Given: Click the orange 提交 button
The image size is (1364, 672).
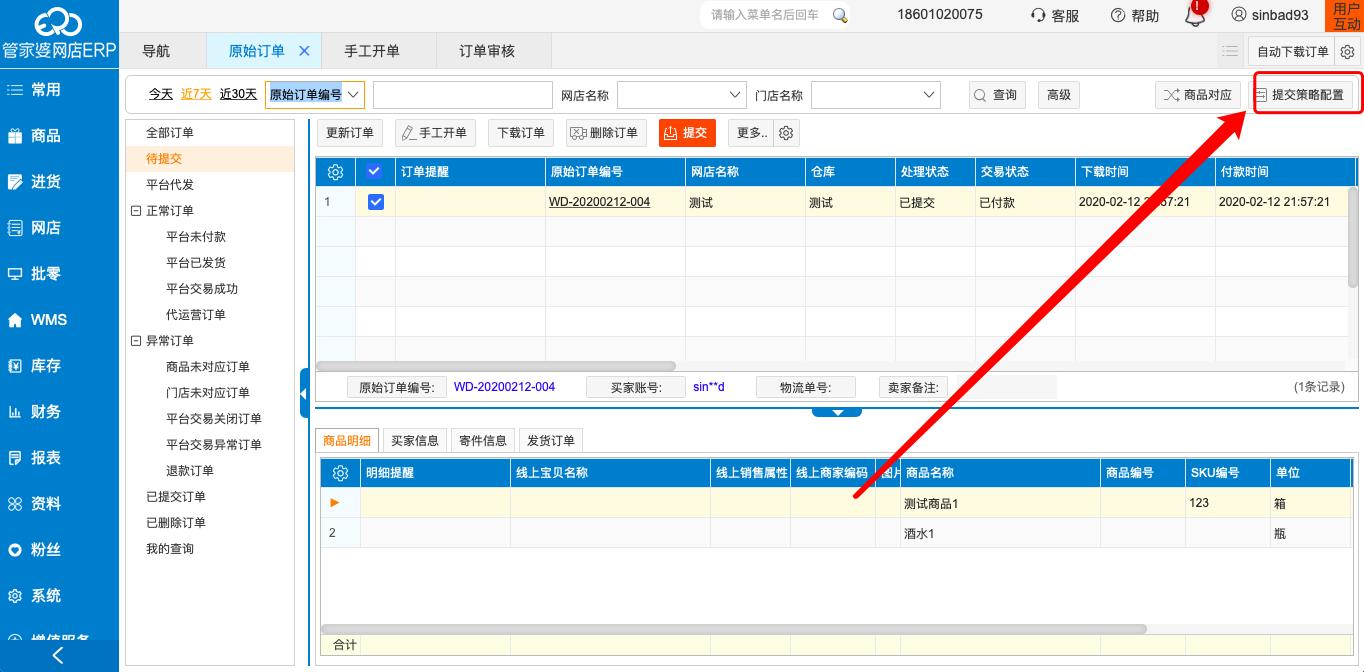Looking at the screenshot, I should 687,133.
